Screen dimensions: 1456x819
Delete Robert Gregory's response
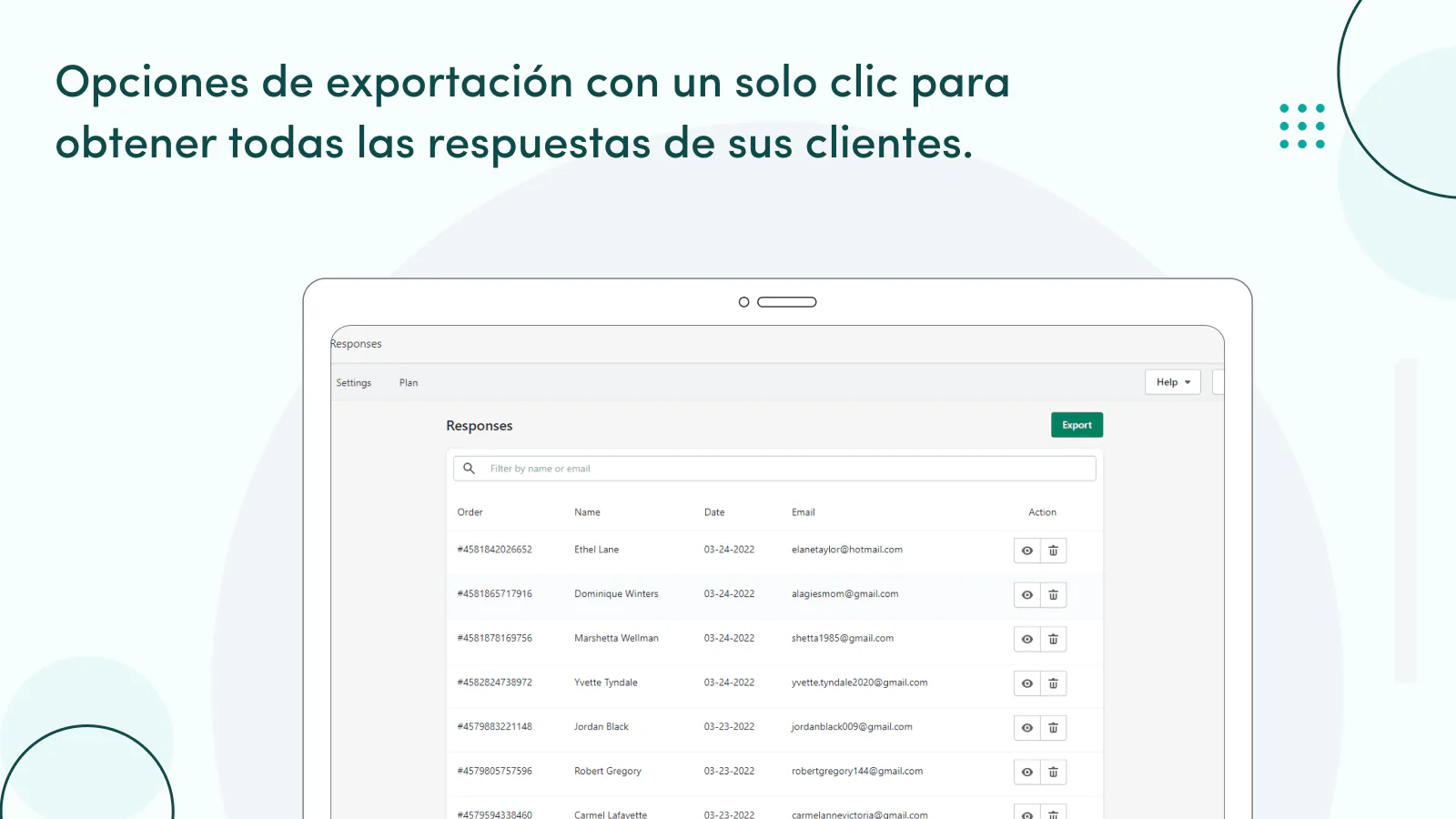pos(1053,773)
